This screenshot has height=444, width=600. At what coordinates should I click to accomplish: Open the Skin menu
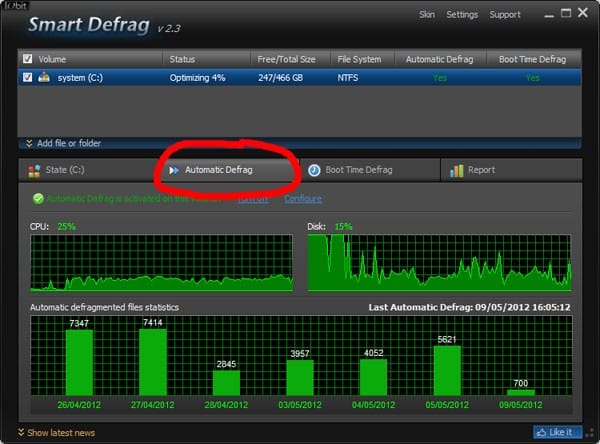click(x=427, y=15)
